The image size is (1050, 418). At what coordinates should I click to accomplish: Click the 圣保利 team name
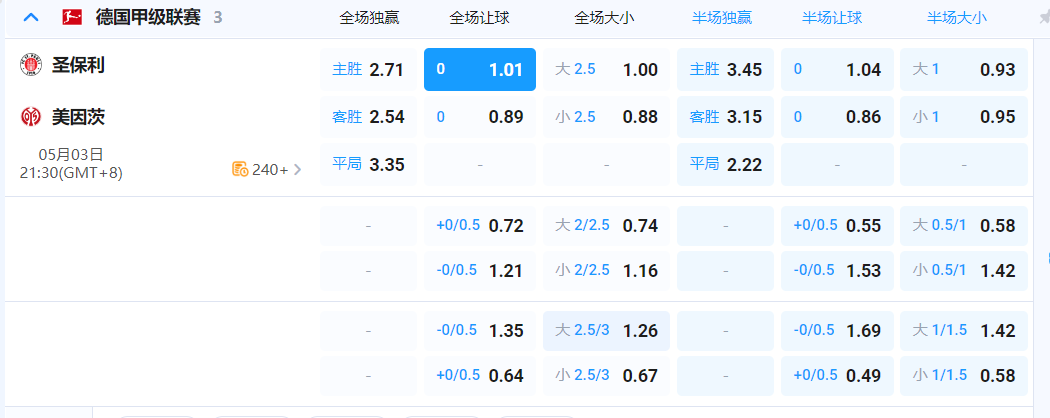point(78,65)
